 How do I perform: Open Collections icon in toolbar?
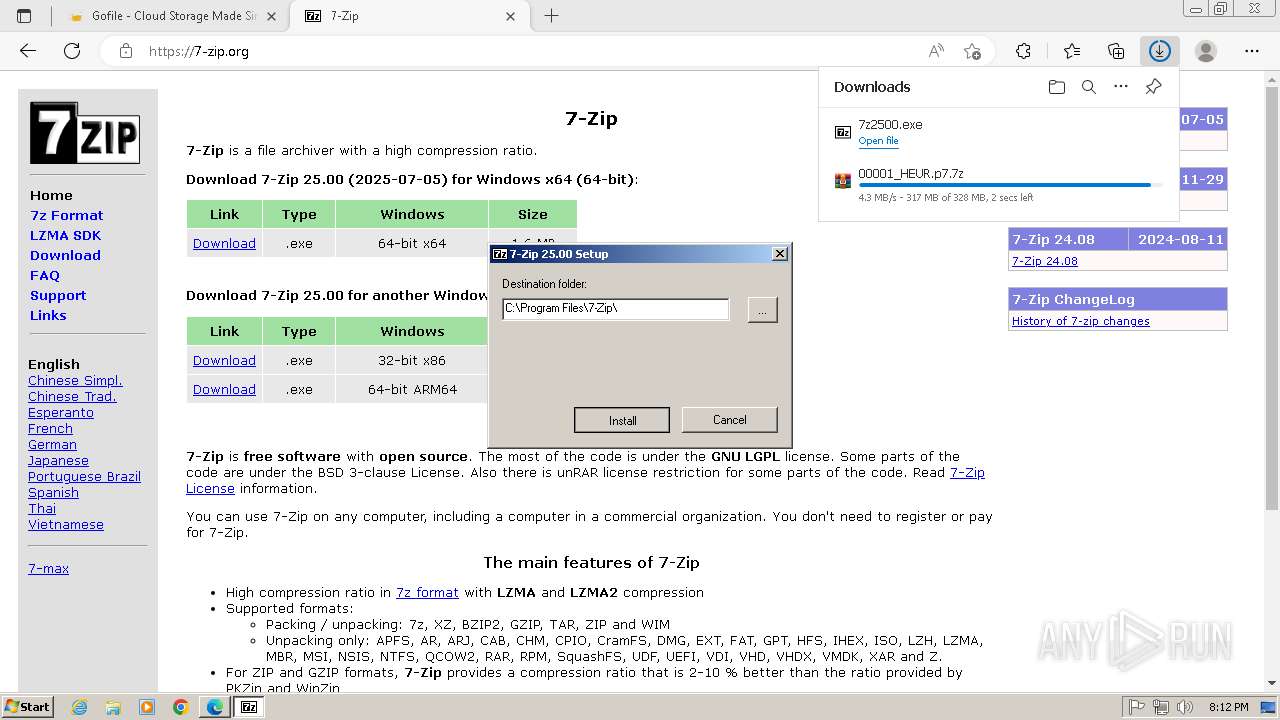pos(1116,51)
